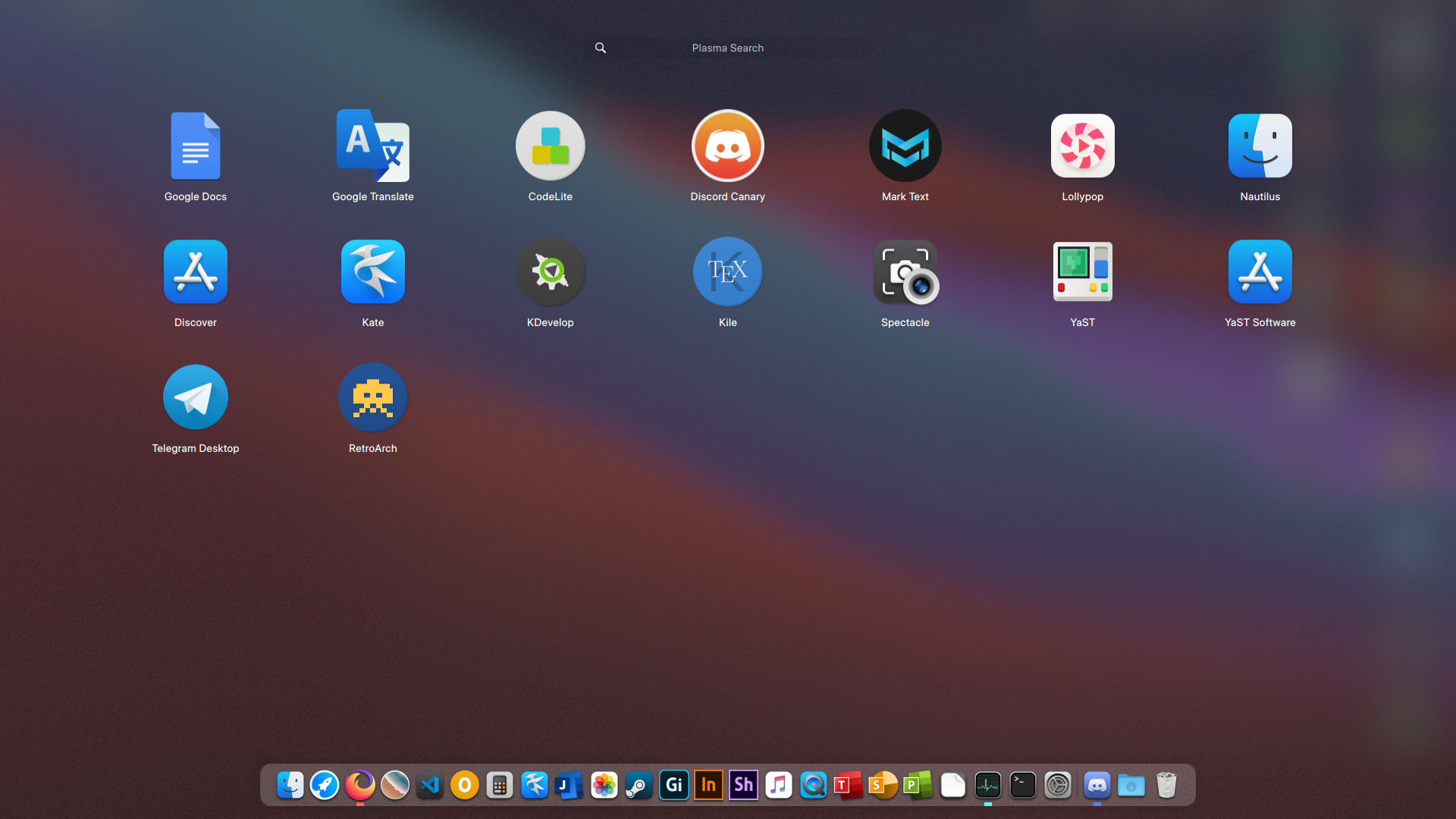Launch RetroArch
1456x819 pixels.
point(373,397)
